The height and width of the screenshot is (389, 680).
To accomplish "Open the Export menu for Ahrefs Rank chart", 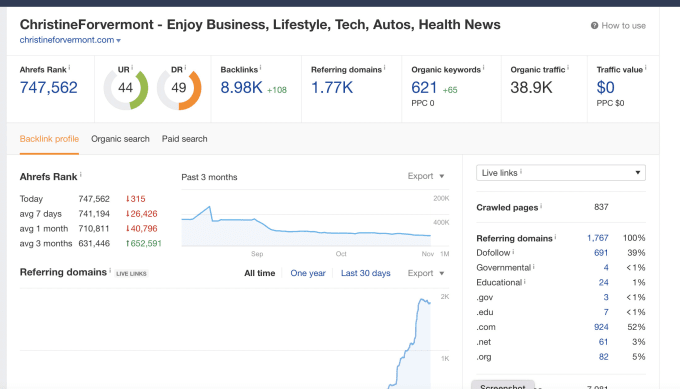I will pyautogui.click(x=426, y=176).
